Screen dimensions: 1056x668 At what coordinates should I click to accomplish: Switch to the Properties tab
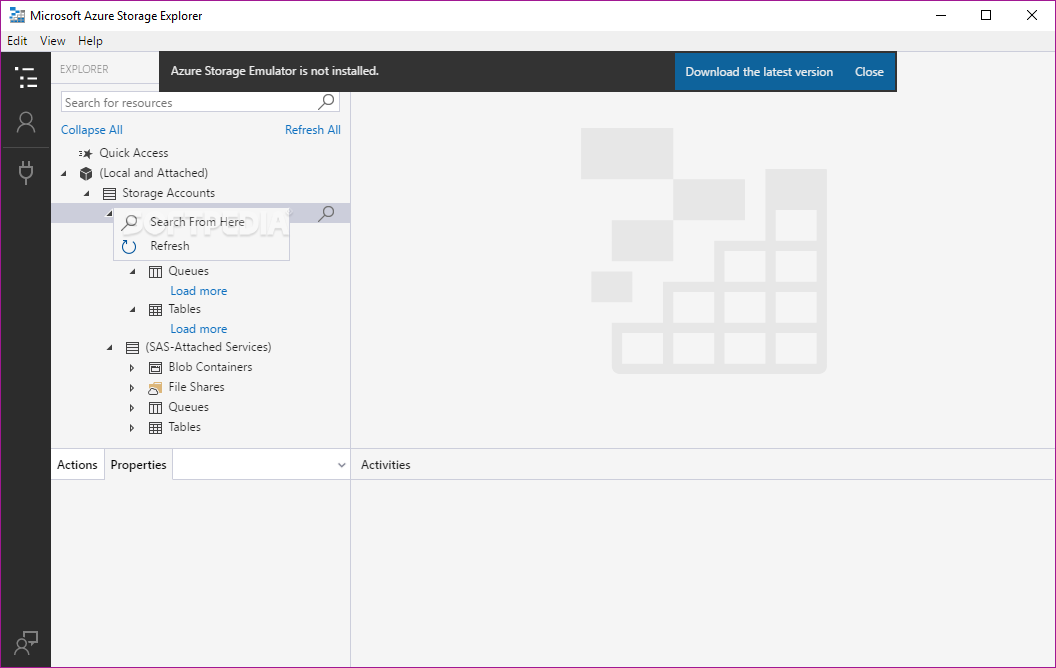pos(138,465)
